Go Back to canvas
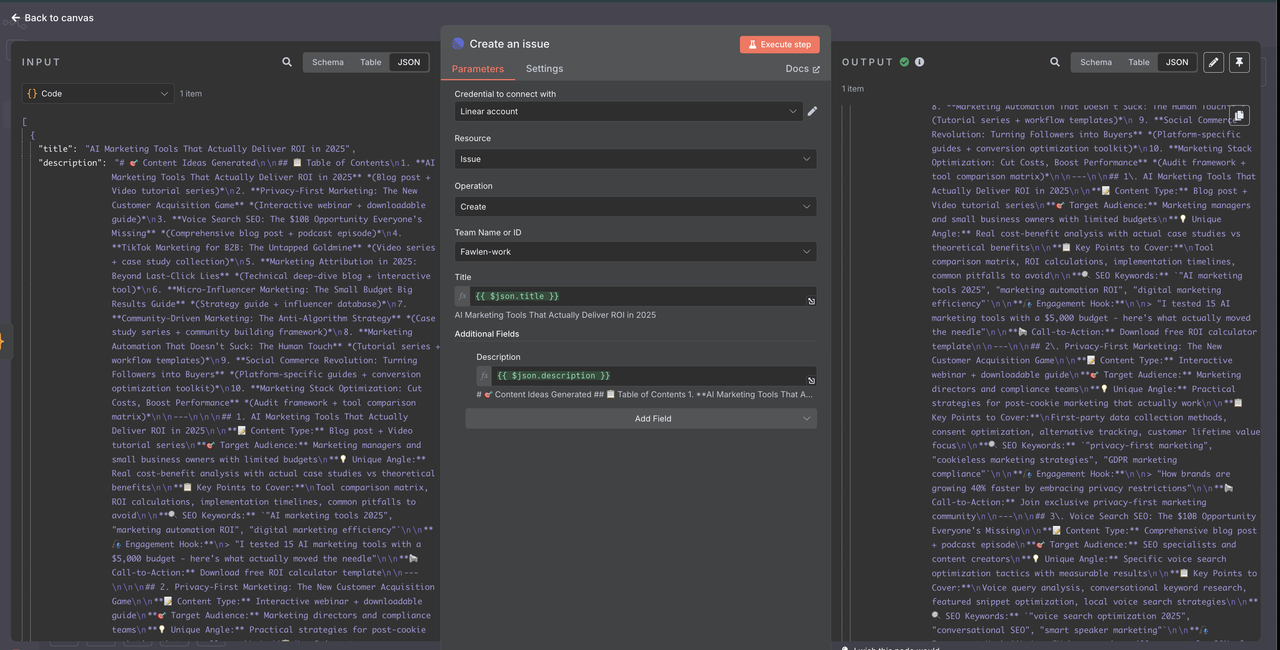The width and height of the screenshot is (1280, 650). pyautogui.click(x=52, y=18)
